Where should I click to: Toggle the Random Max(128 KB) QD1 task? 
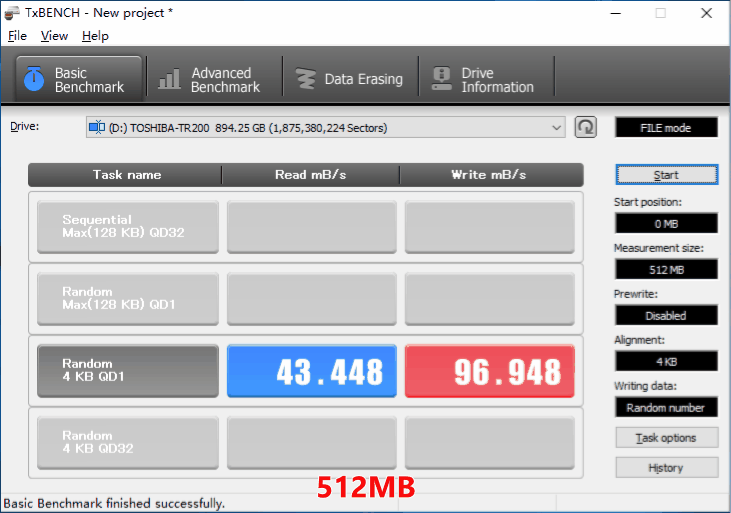pos(128,299)
